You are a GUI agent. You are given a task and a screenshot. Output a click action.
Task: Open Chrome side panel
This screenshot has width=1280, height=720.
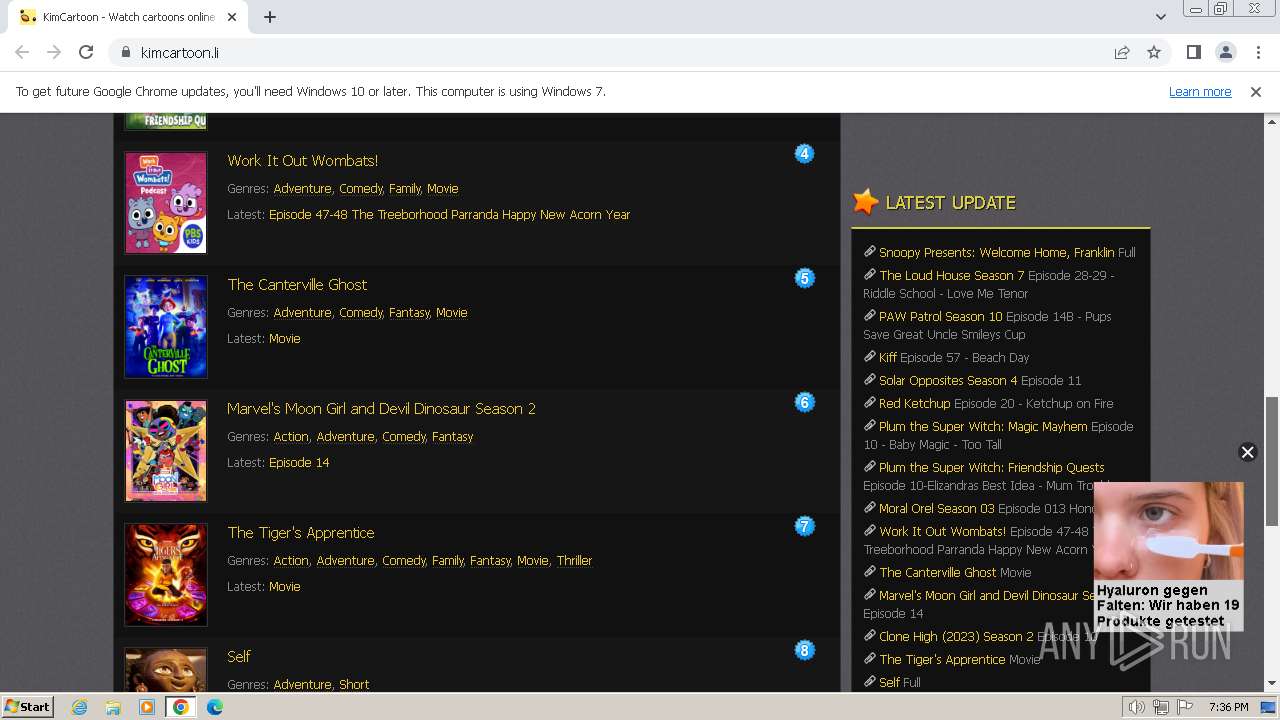[1193, 52]
